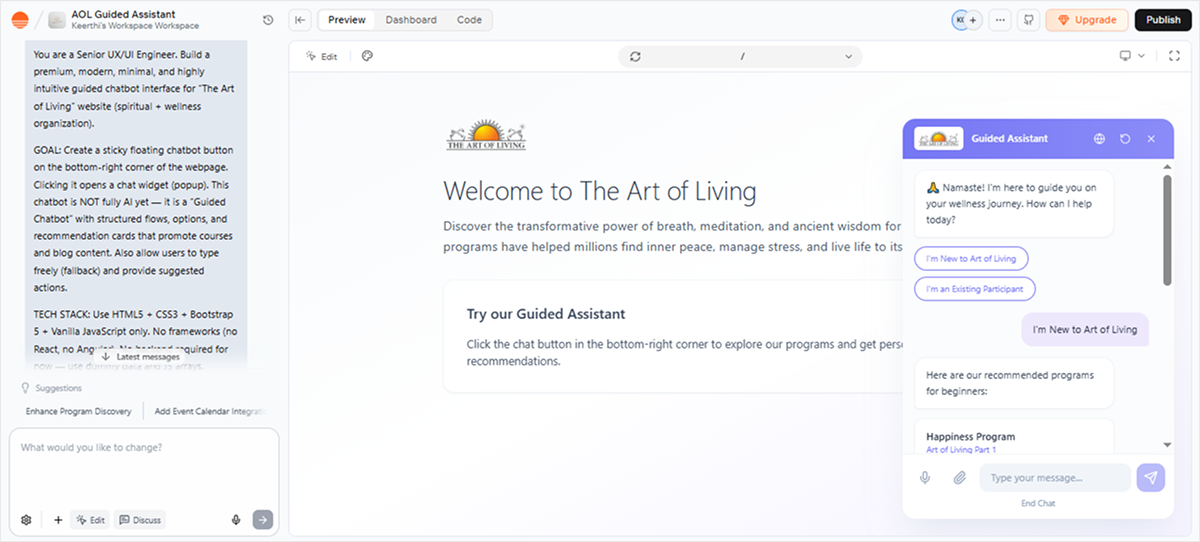
Task: Open the three-dots more options button
Action: tap(999, 20)
